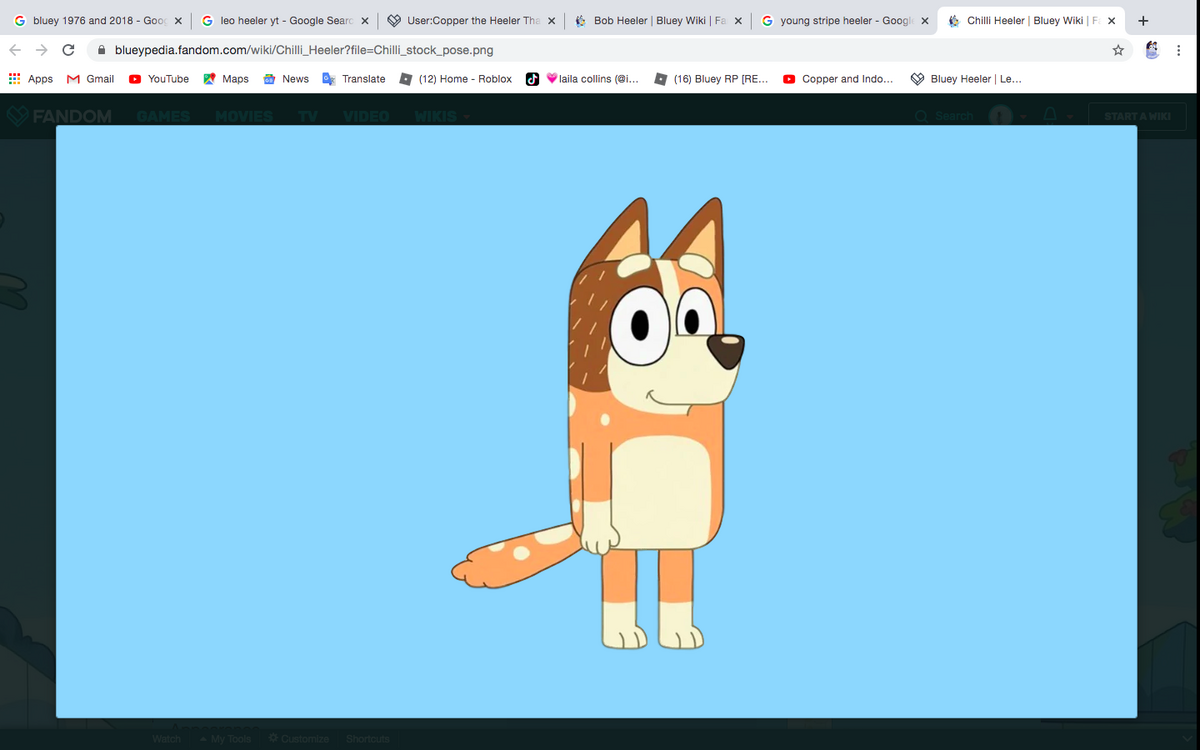Click the padlock site info icon
Screen dimensions: 1200x750
[x=102, y=50]
